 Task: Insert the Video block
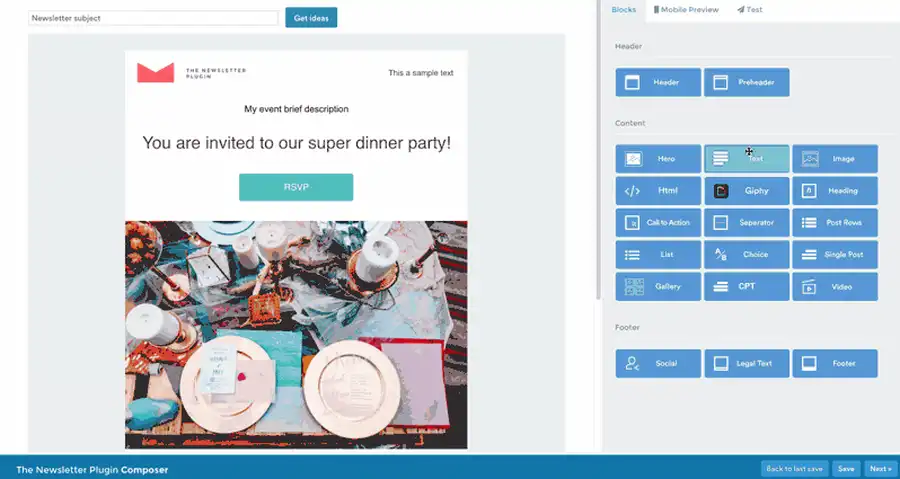835,287
